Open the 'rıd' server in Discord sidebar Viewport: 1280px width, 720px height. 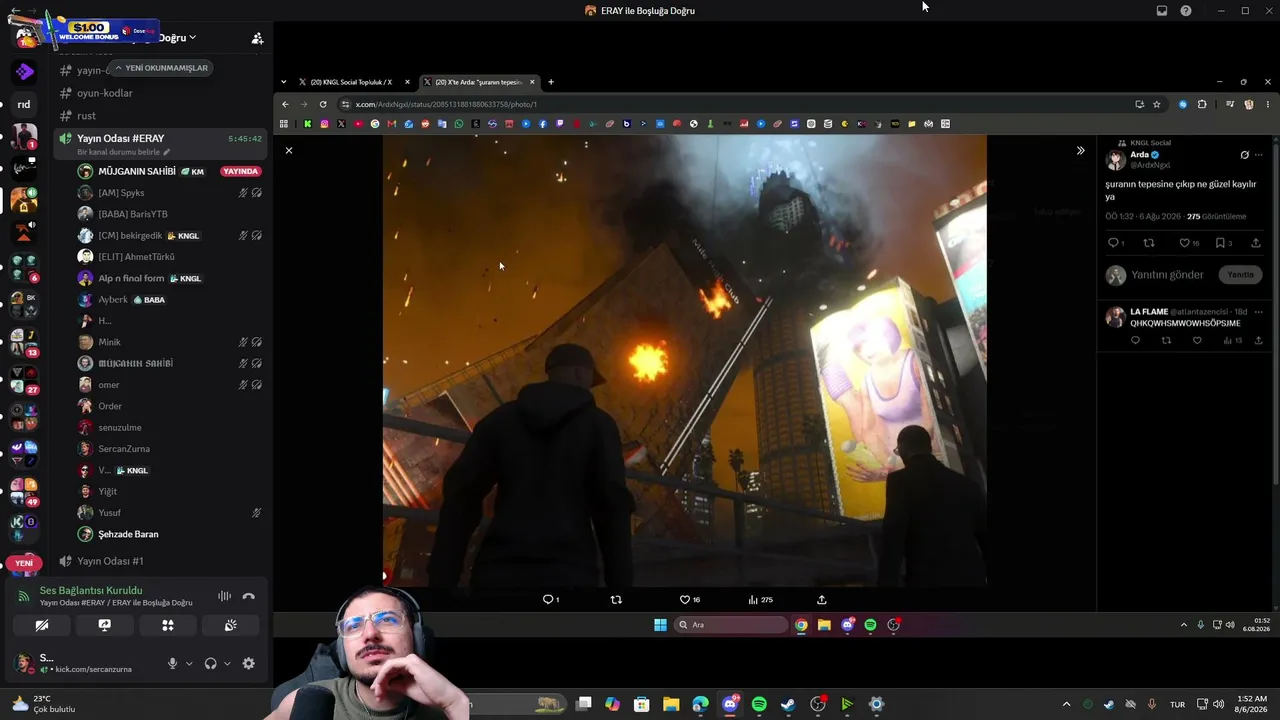[x=24, y=104]
